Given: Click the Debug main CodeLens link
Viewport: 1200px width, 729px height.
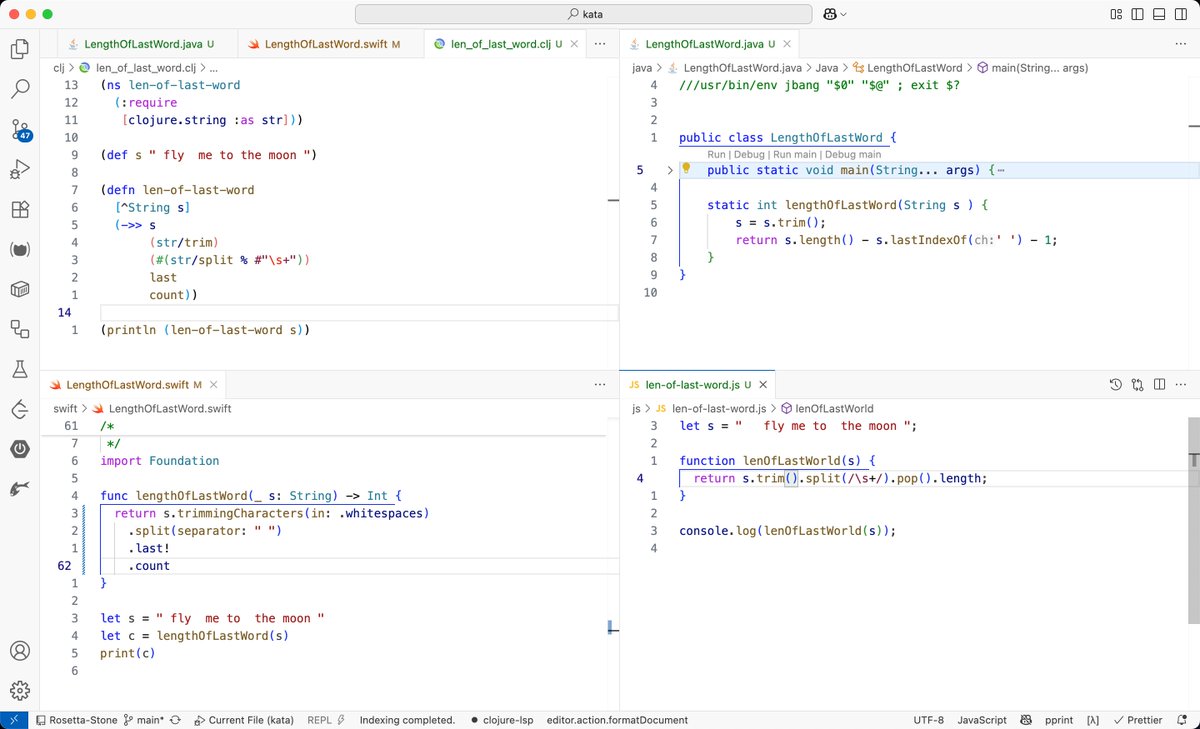Looking at the screenshot, I should coord(853,155).
